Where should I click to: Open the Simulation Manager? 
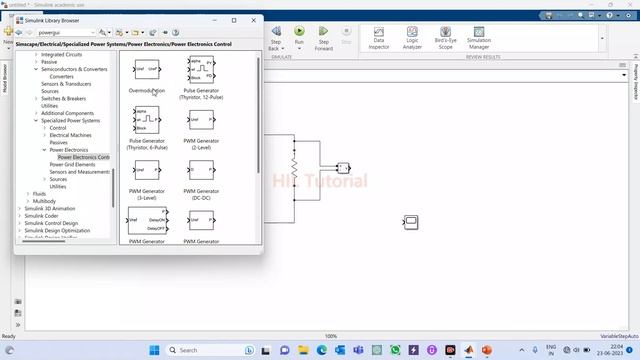click(479, 38)
